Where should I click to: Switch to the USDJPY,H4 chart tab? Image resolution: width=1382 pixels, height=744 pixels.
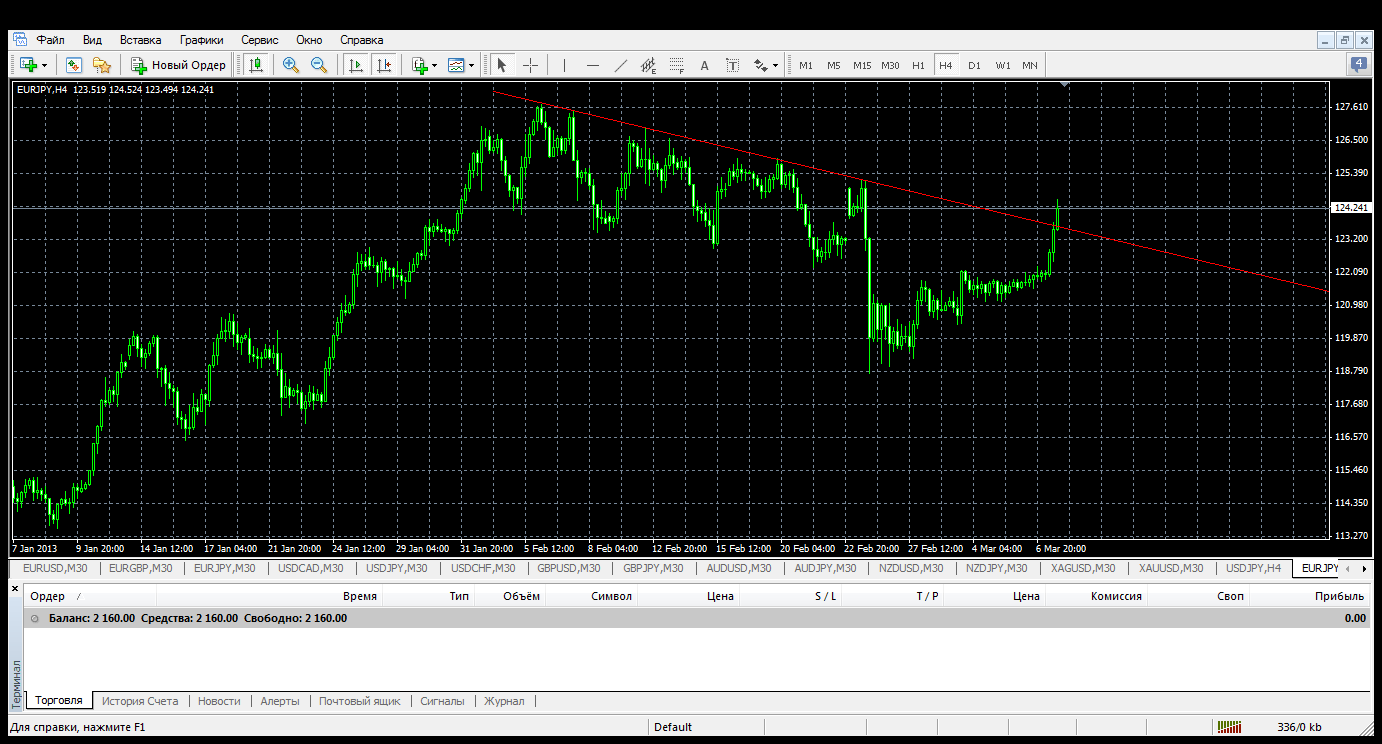tap(1253, 568)
